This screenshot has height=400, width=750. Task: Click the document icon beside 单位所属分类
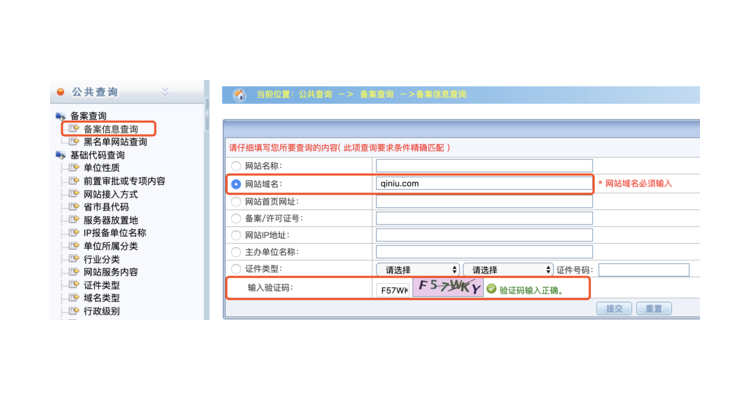[74, 245]
